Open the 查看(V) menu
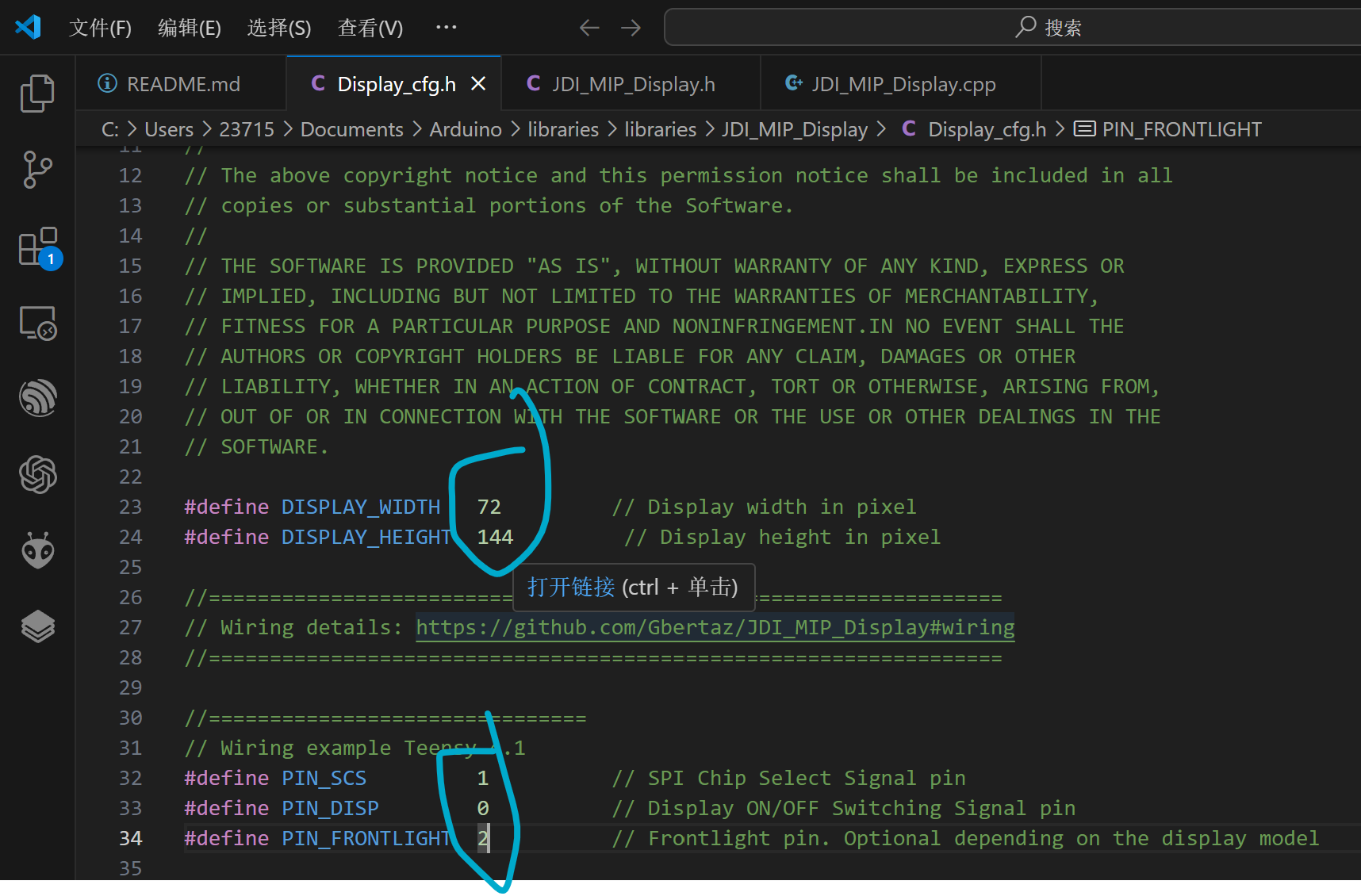This screenshot has height=896, width=1361. click(370, 28)
